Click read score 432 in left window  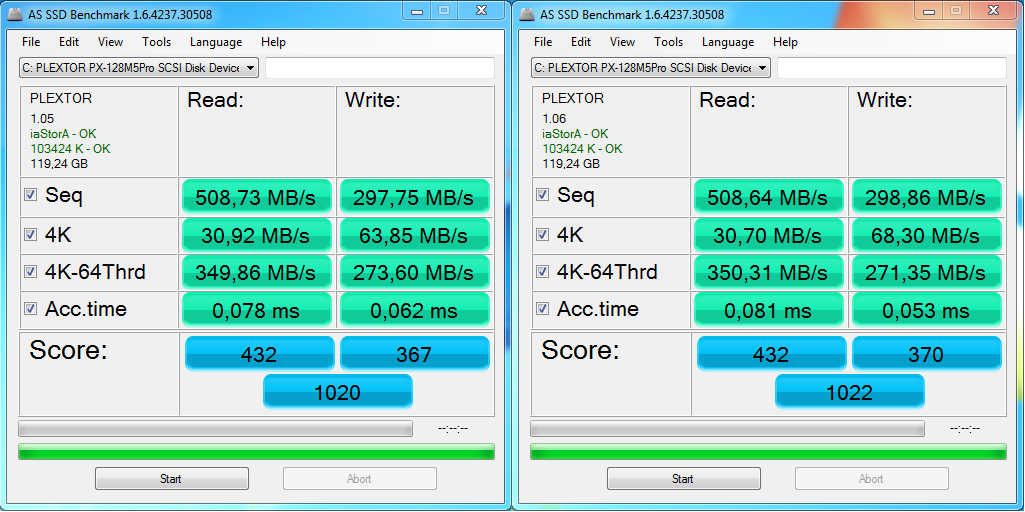259,354
